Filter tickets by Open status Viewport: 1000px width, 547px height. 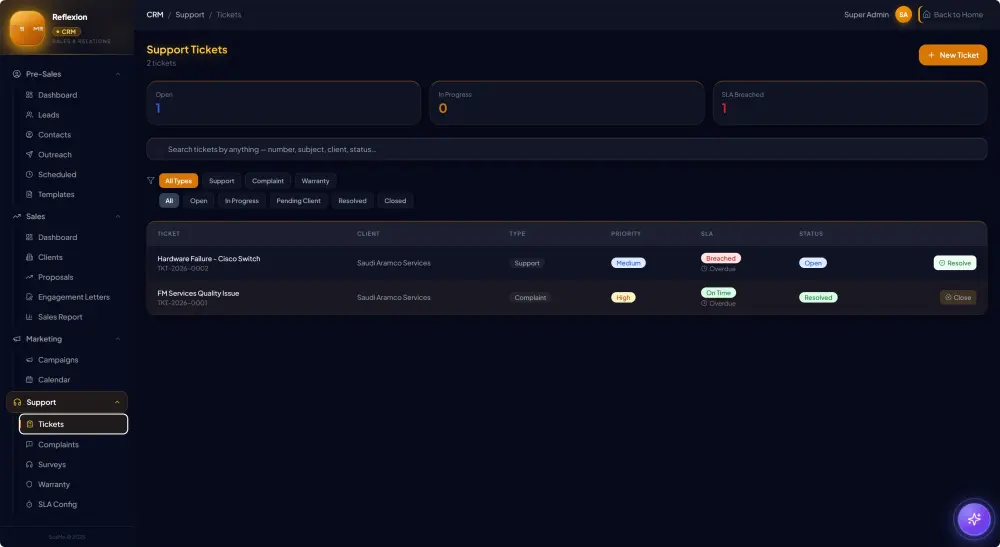[x=198, y=201]
